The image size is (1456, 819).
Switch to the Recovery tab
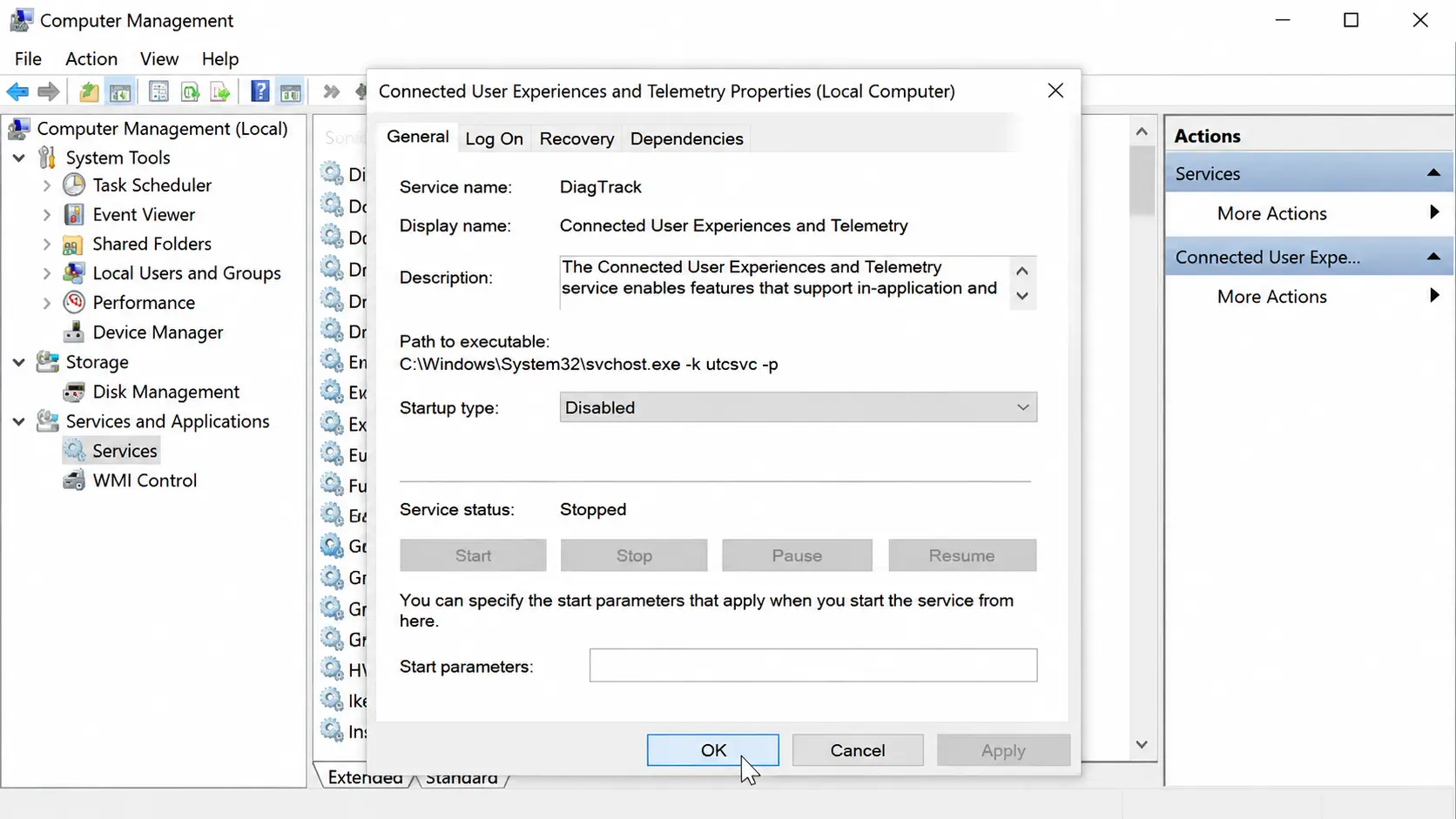(576, 138)
